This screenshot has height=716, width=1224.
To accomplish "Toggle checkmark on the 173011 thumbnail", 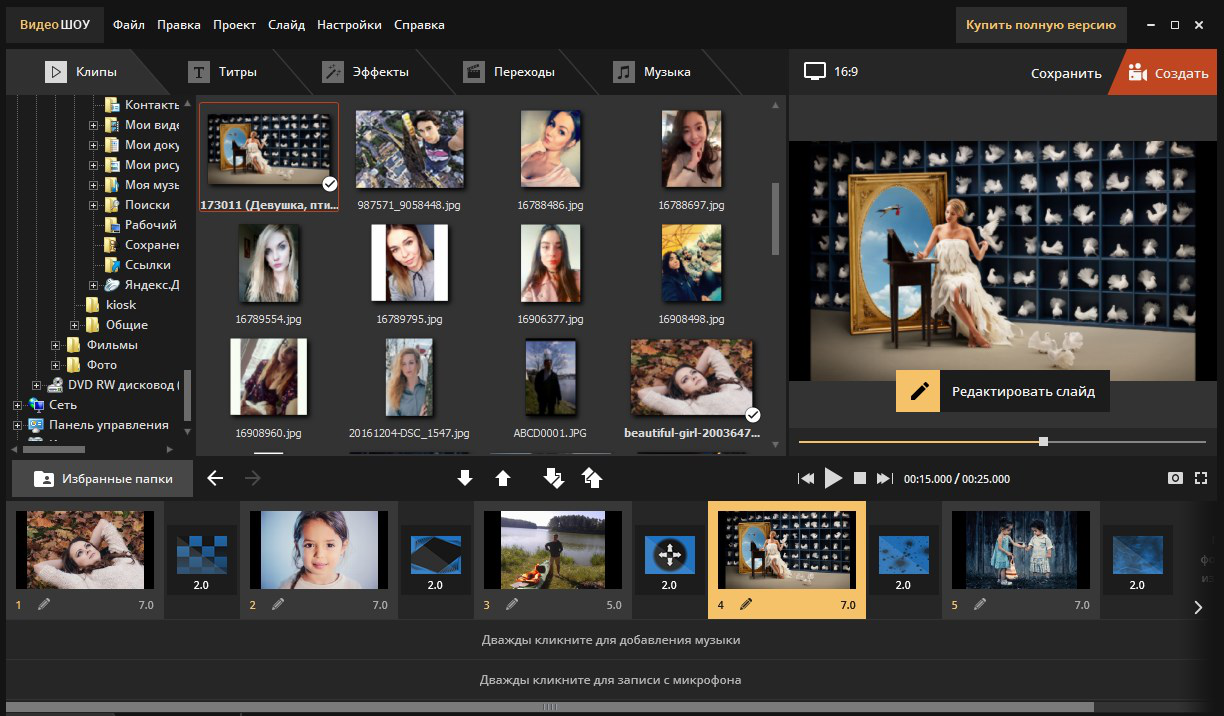I will 329,184.
